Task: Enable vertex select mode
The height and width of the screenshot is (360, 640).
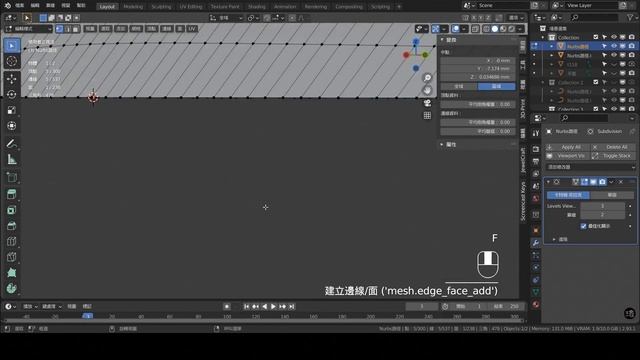Action: click(60, 29)
